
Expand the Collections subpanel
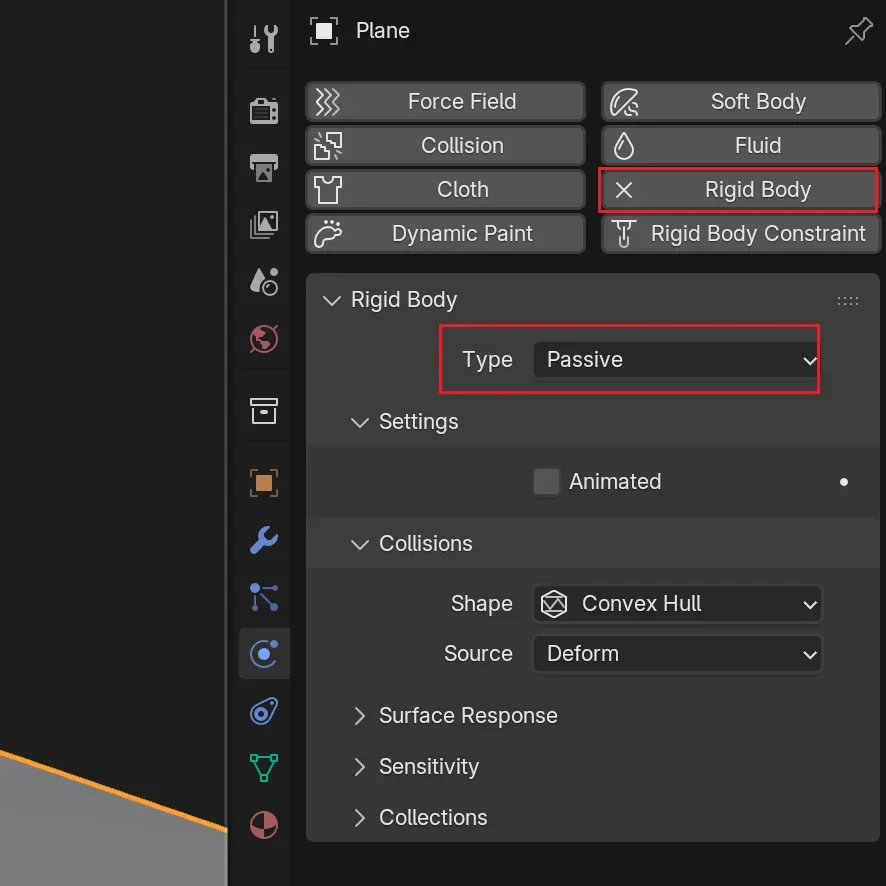[360, 818]
